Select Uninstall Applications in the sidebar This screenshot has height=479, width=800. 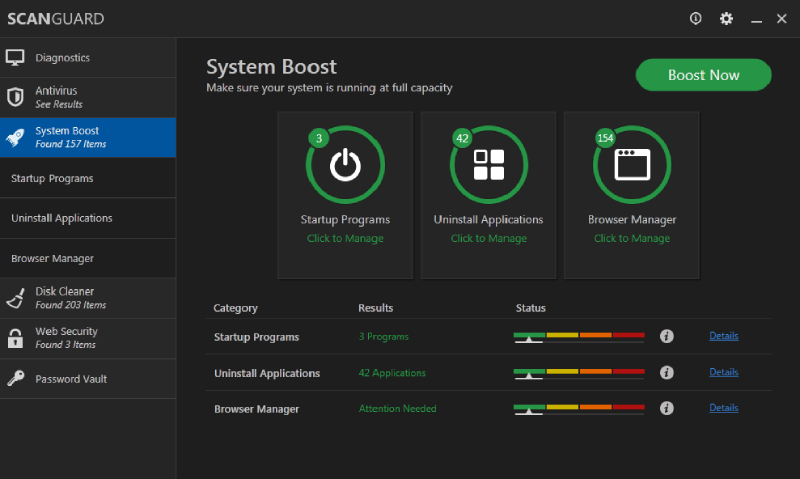coord(88,218)
